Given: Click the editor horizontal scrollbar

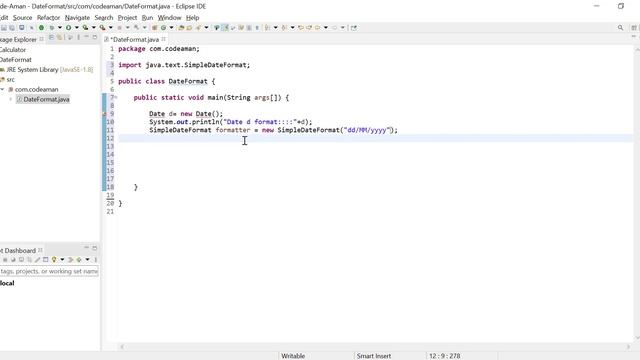Looking at the screenshot, I should pyautogui.click(x=375, y=347).
